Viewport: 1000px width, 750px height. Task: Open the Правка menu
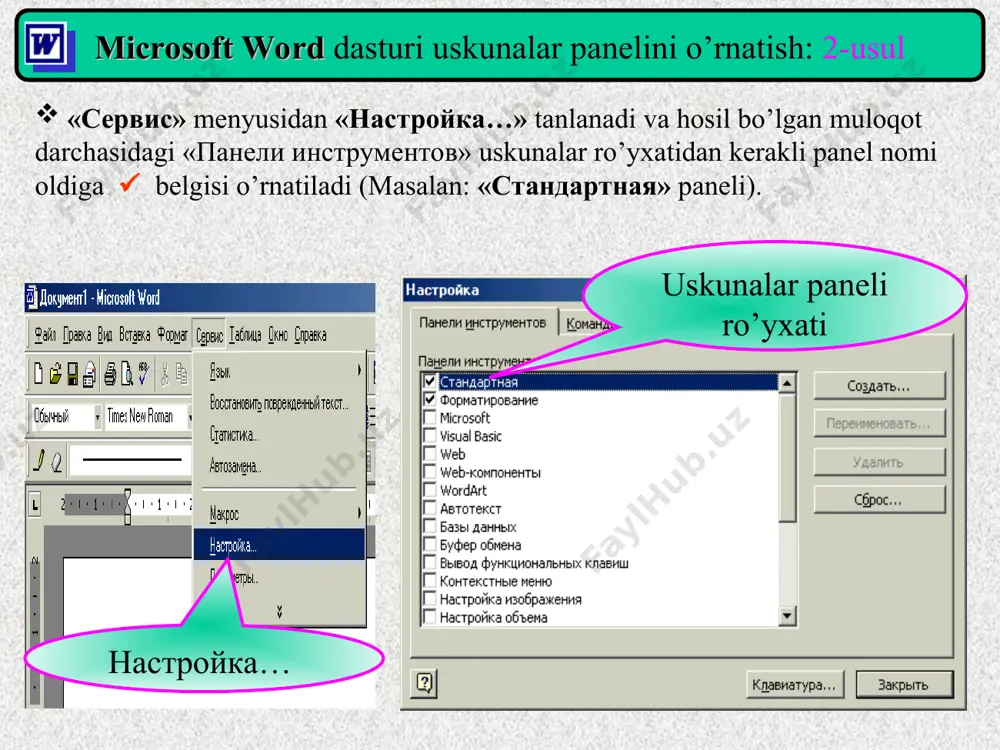click(x=77, y=335)
